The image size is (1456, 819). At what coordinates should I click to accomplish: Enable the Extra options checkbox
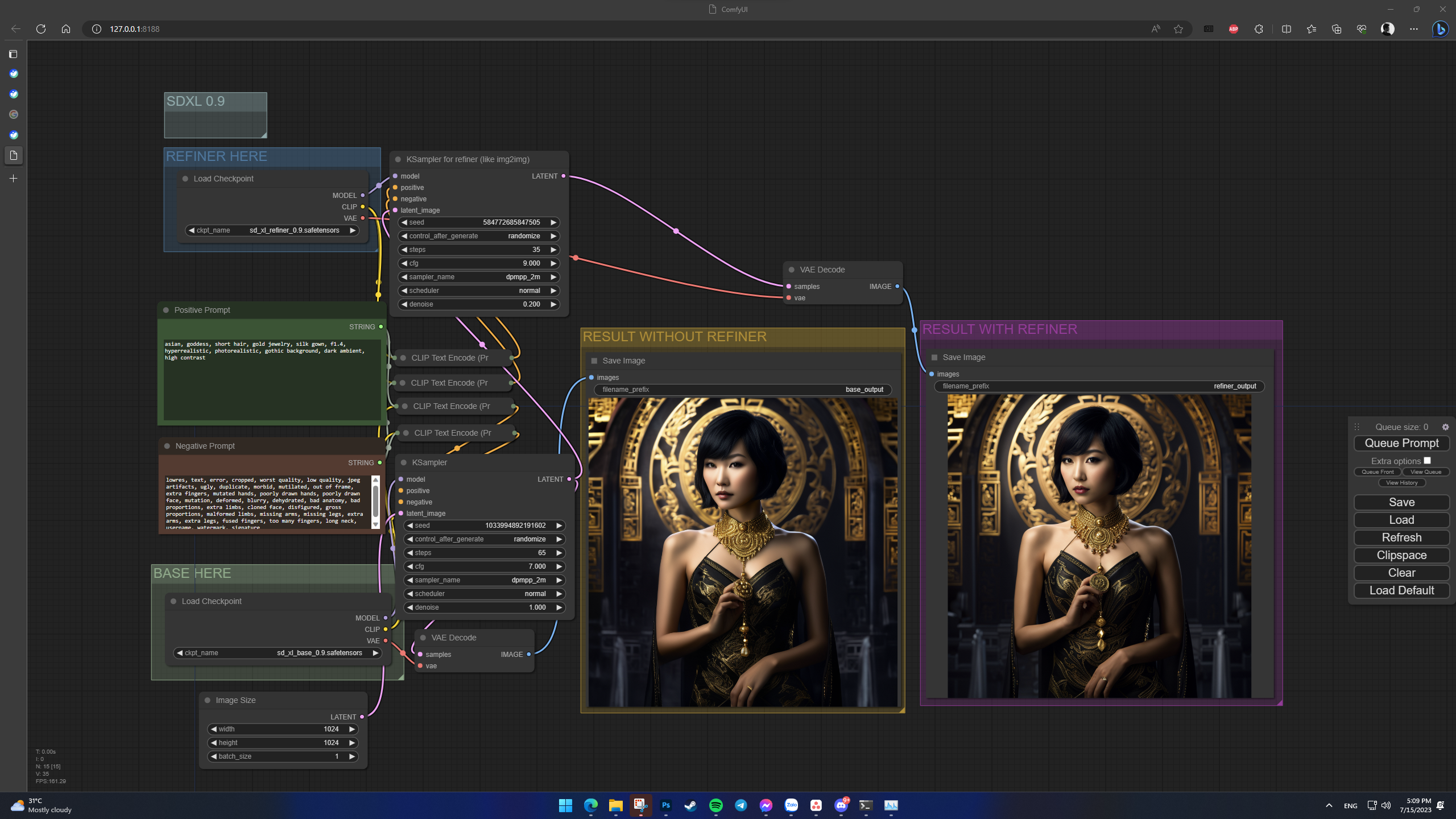[x=1427, y=461]
